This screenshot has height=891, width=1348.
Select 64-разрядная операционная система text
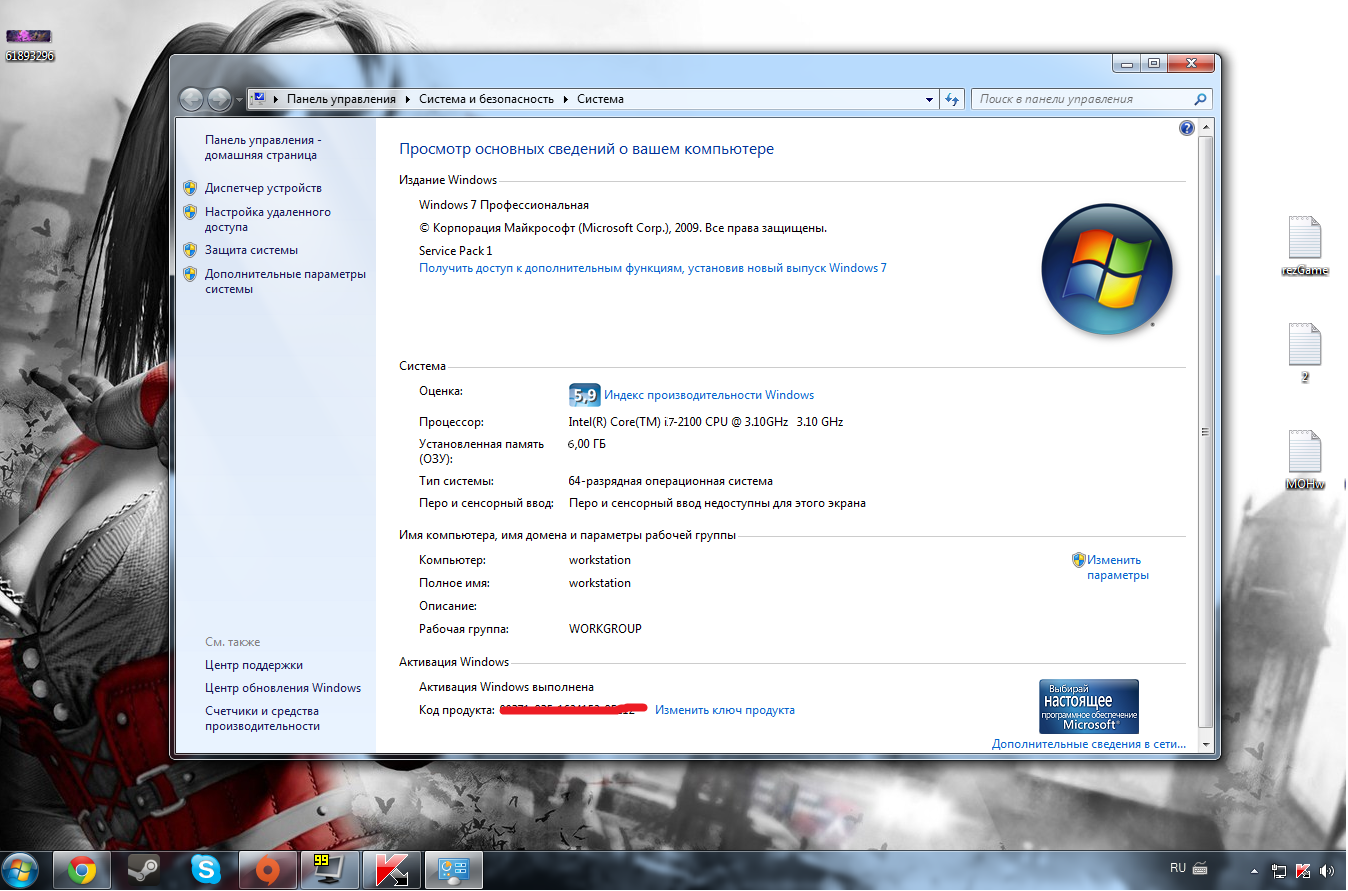point(671,481)
